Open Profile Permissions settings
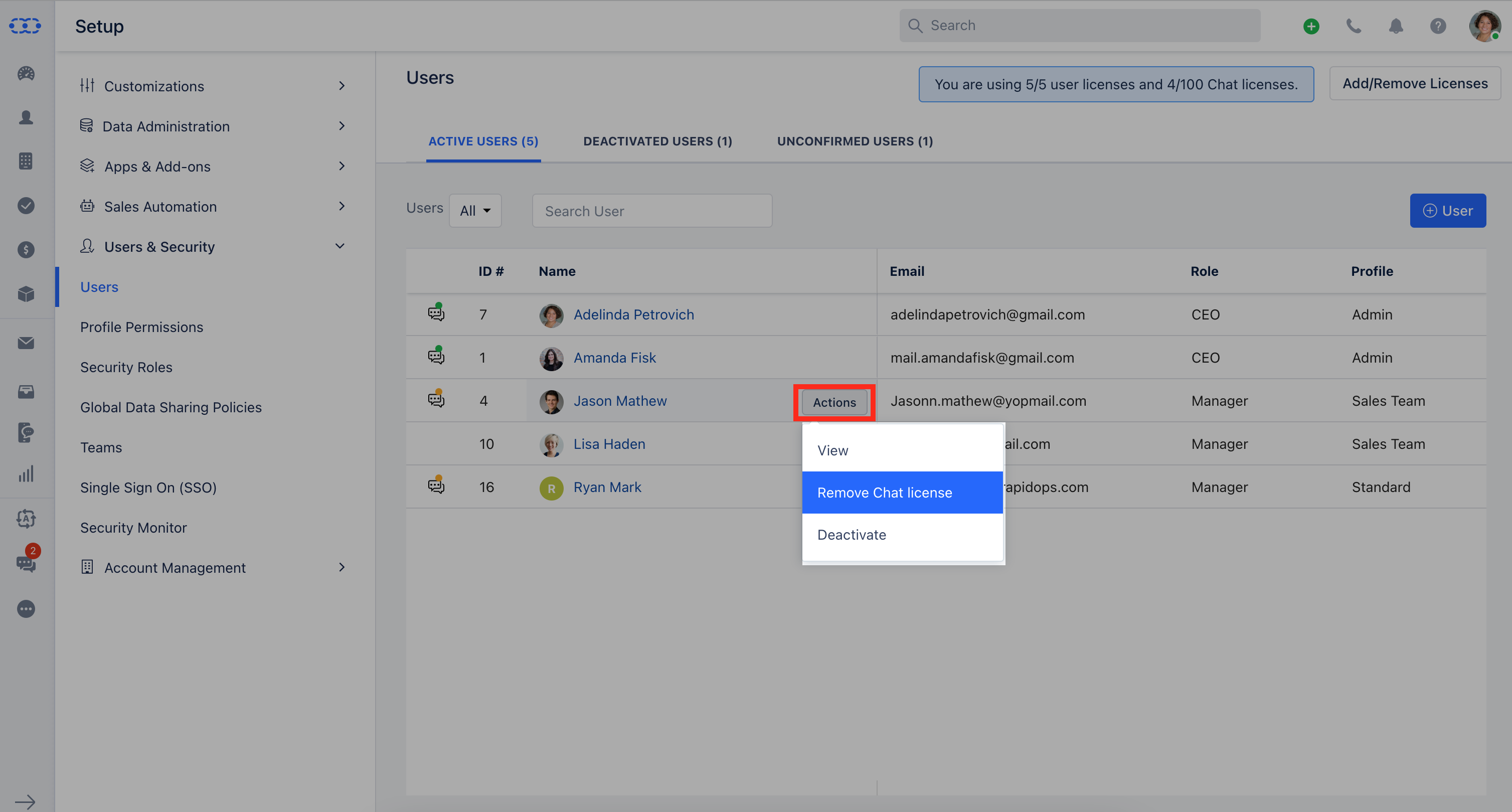The width and height of the screenshot is (1512, 812). pyautogui.click(x=141, y=327)
